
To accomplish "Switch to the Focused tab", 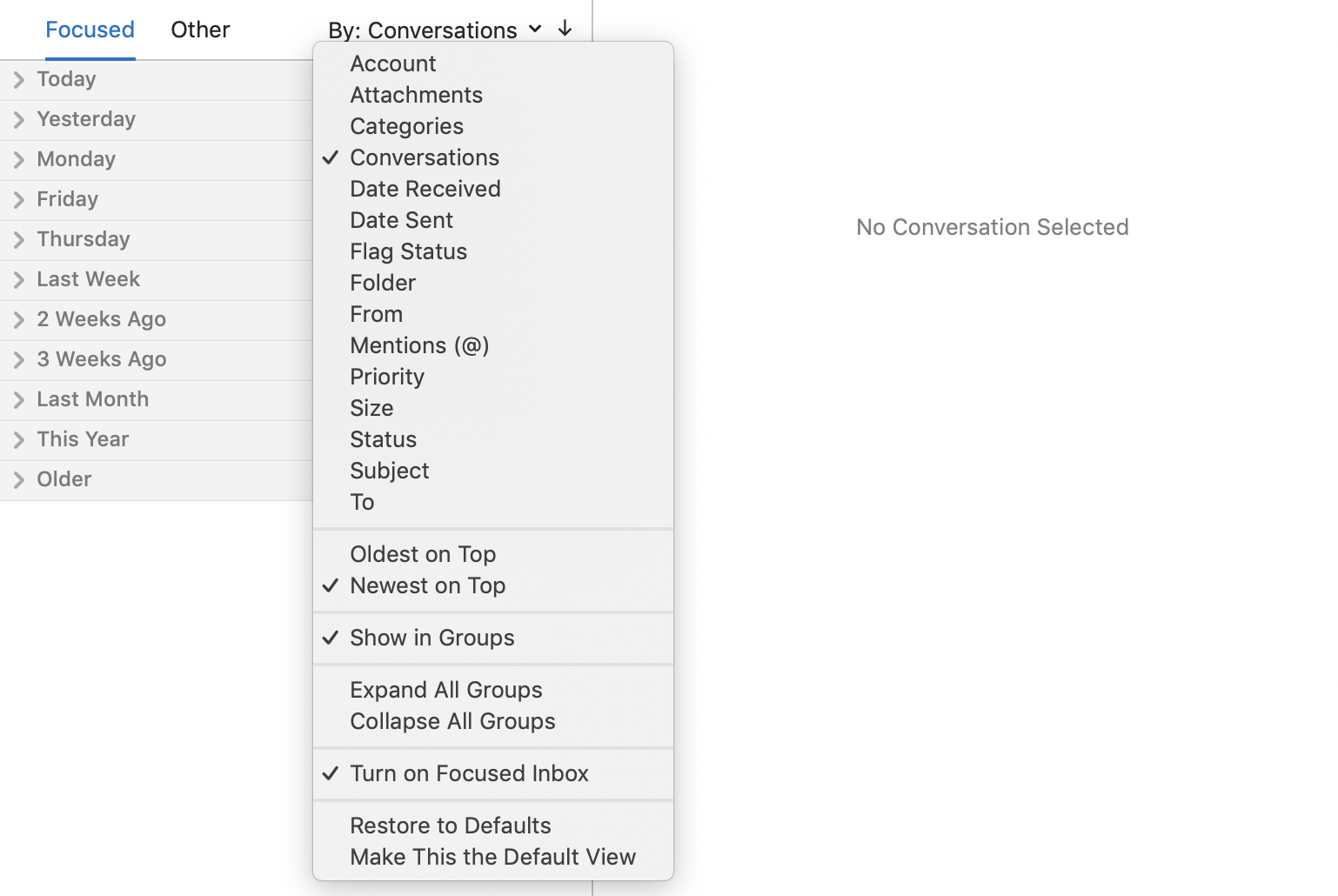I will click(90, 30).
